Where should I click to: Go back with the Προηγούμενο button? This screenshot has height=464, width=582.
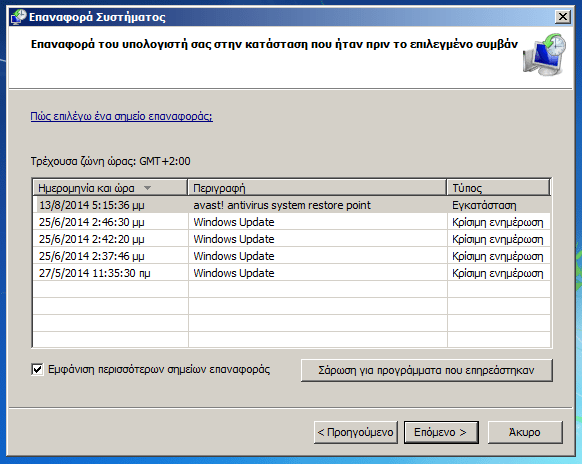click(x=356, y=432)
